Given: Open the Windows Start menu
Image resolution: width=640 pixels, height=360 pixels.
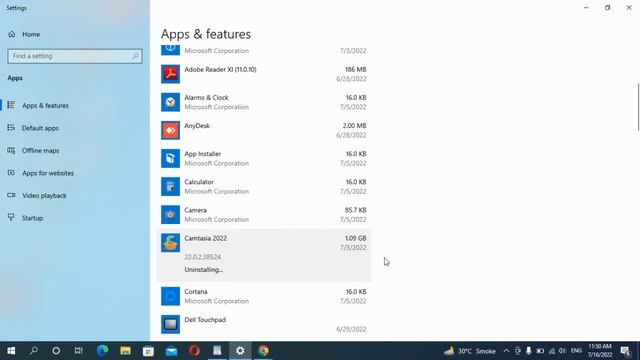Looking at the screenshot, I should (11, 351).
